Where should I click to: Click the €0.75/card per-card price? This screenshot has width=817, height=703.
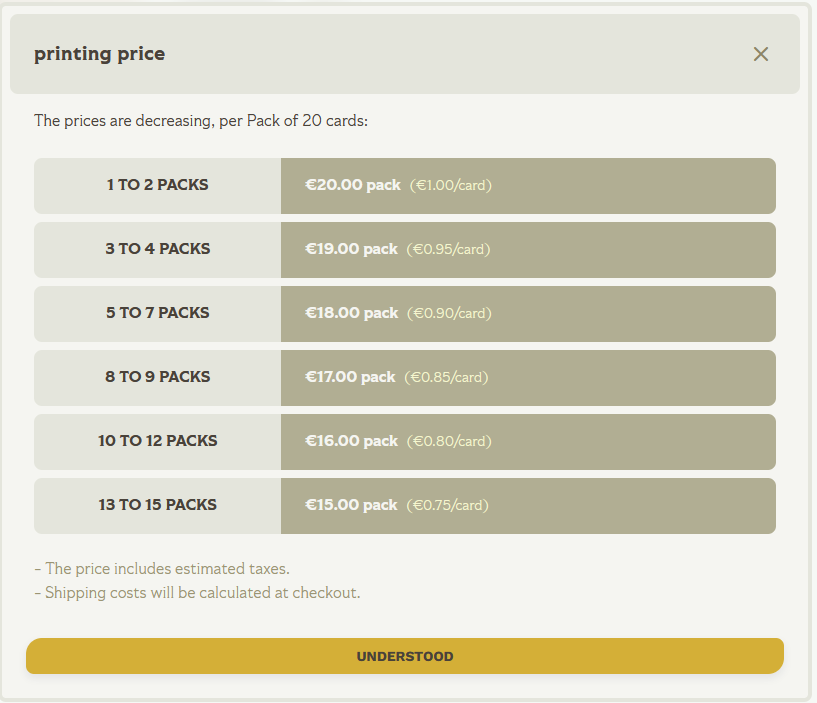pos(447,505)
